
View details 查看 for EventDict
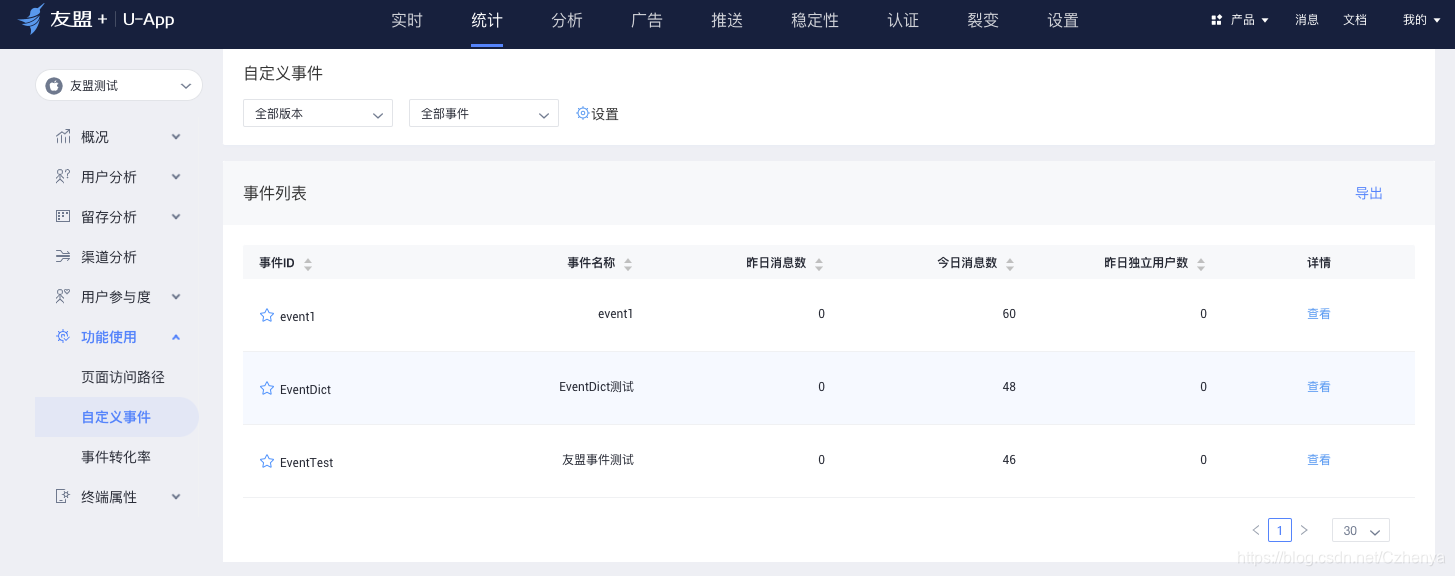(x=1319, y=387)
